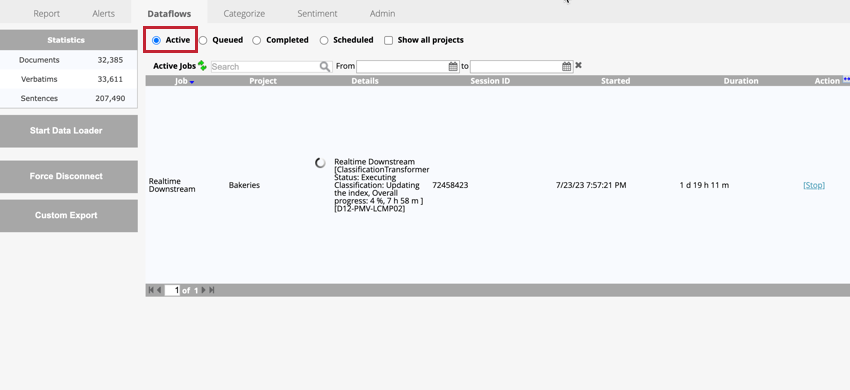The height and width of the screenshot is (390, 850).
Task: Go to the first page
Action: pos(151,290)
